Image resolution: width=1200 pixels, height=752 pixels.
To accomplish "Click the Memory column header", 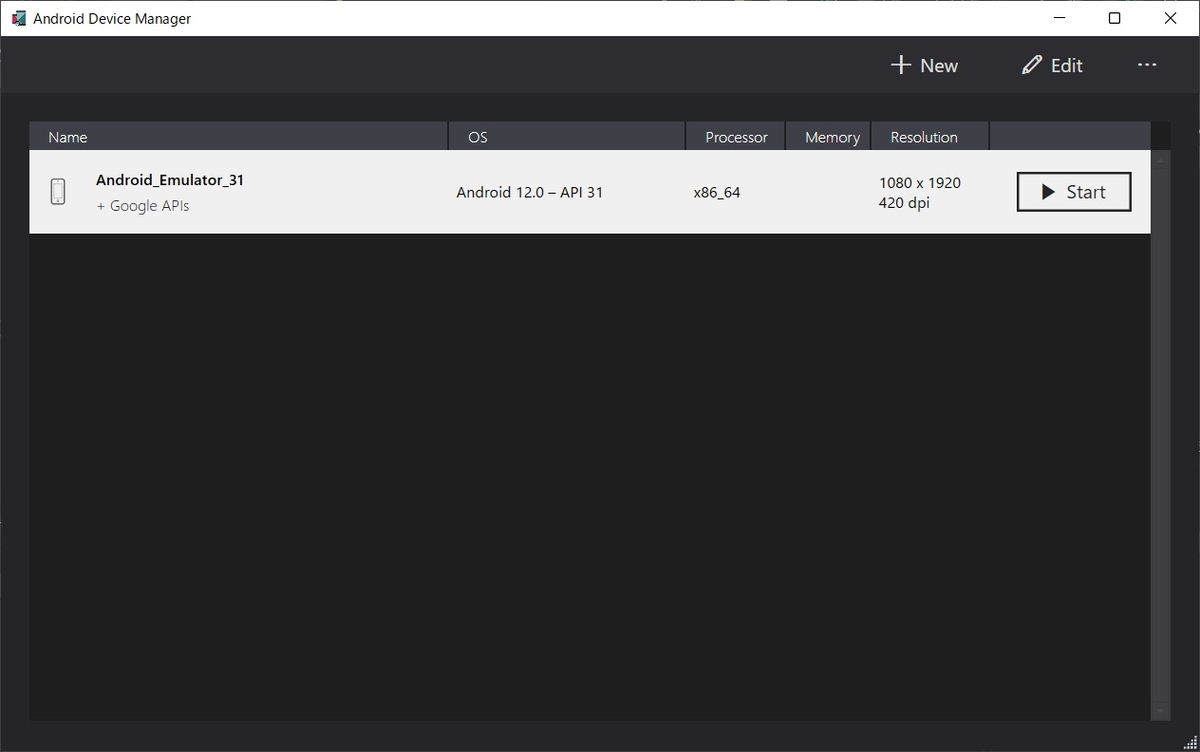I will point(834,136).
